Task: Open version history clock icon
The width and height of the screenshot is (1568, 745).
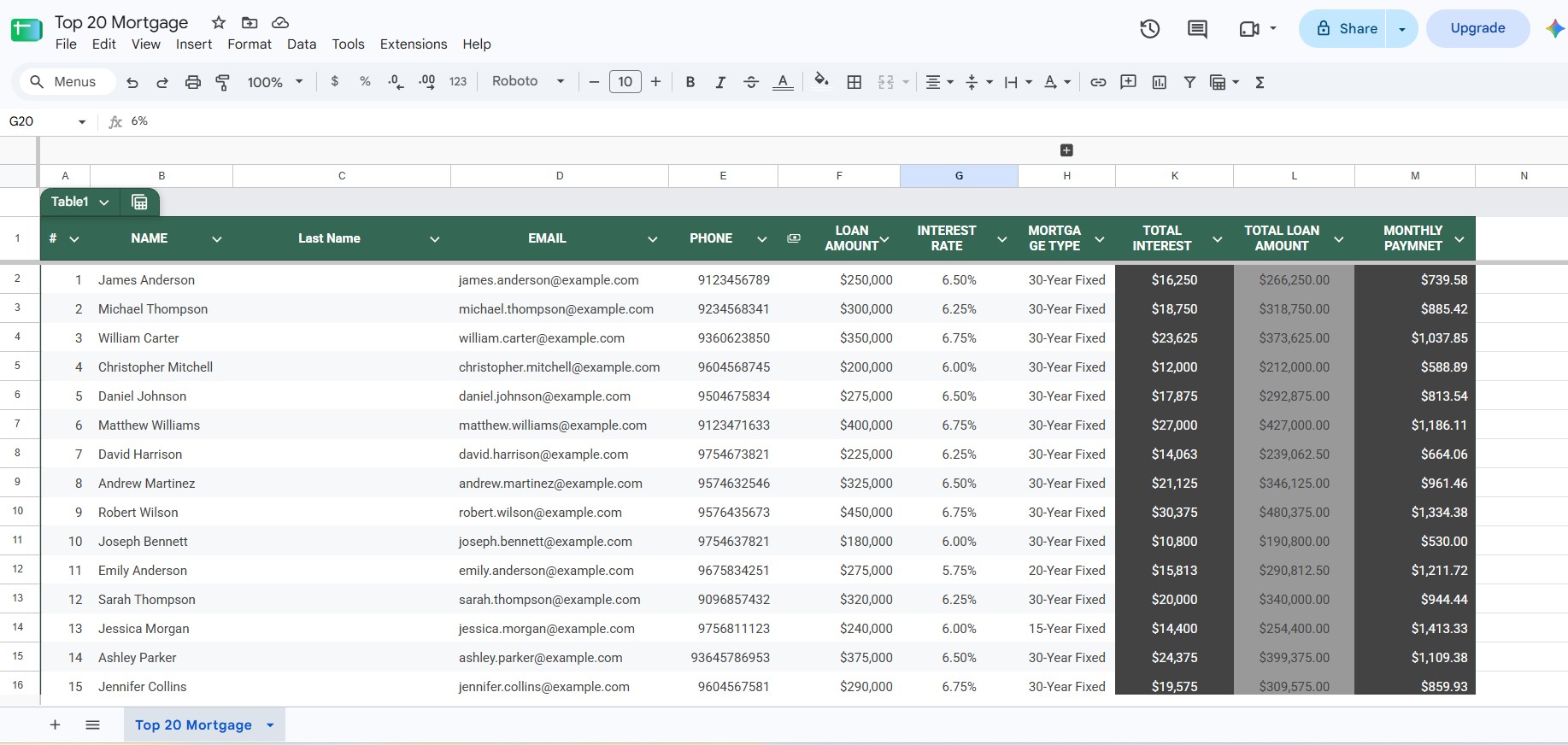Action: [1150, 29]
